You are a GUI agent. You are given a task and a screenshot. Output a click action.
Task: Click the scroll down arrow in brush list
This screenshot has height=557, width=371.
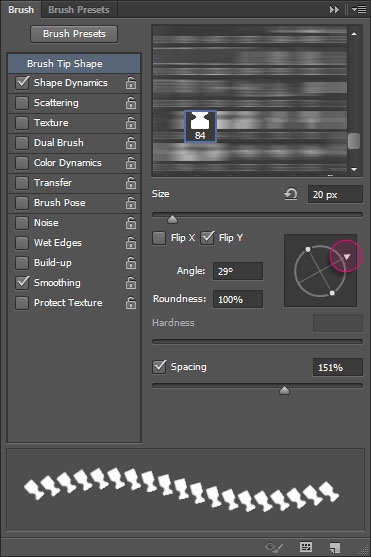(354, 169)
